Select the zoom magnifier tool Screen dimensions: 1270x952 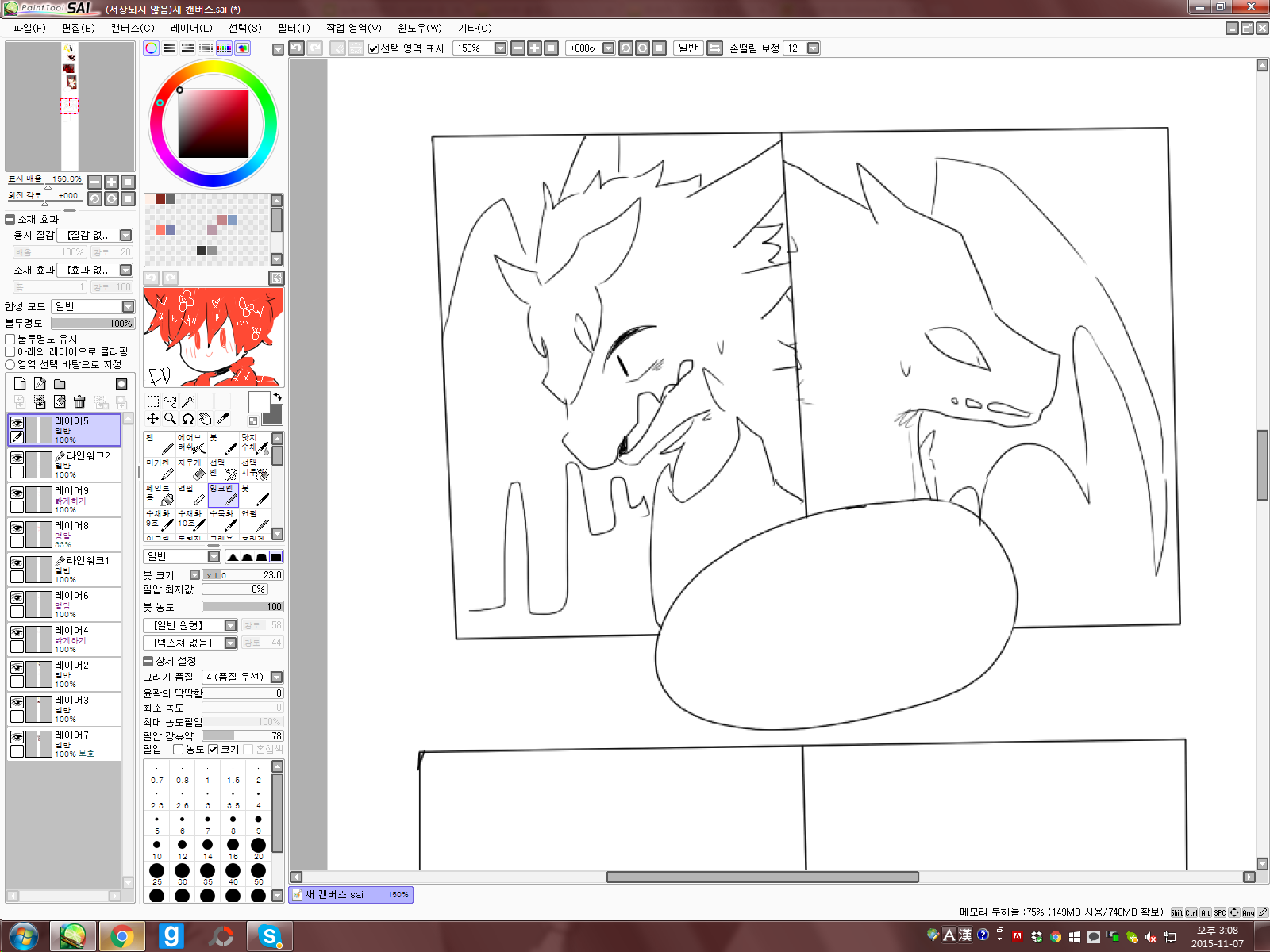pyautogui.click(x=170, y=419)
